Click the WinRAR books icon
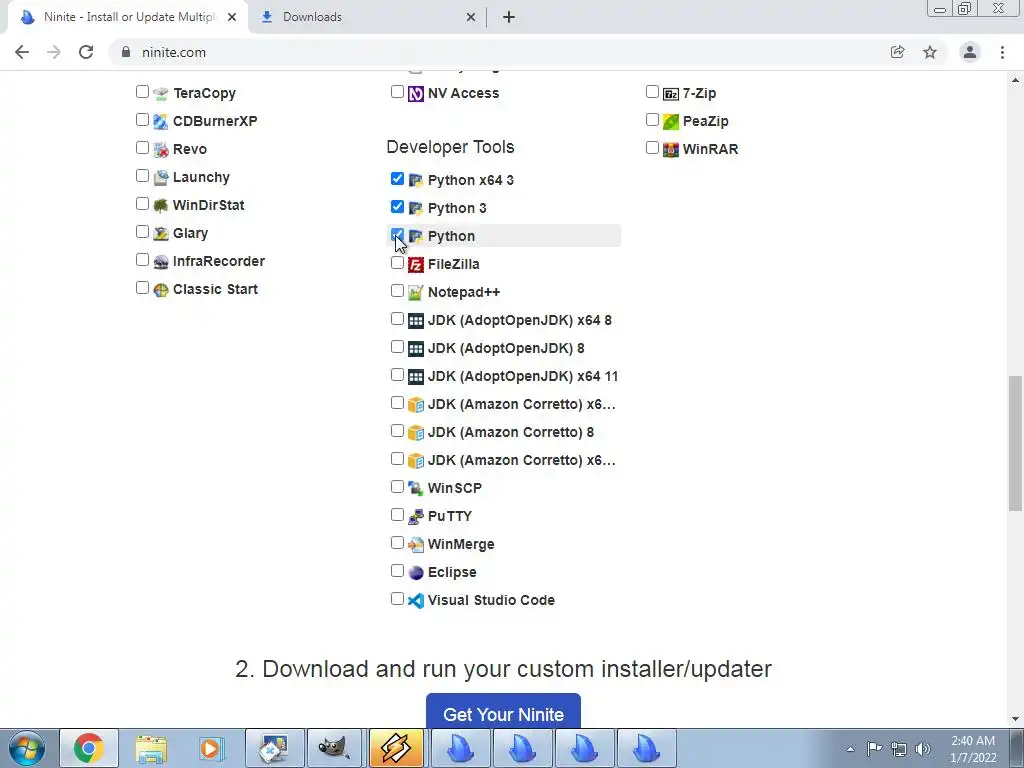 [671, 150]
